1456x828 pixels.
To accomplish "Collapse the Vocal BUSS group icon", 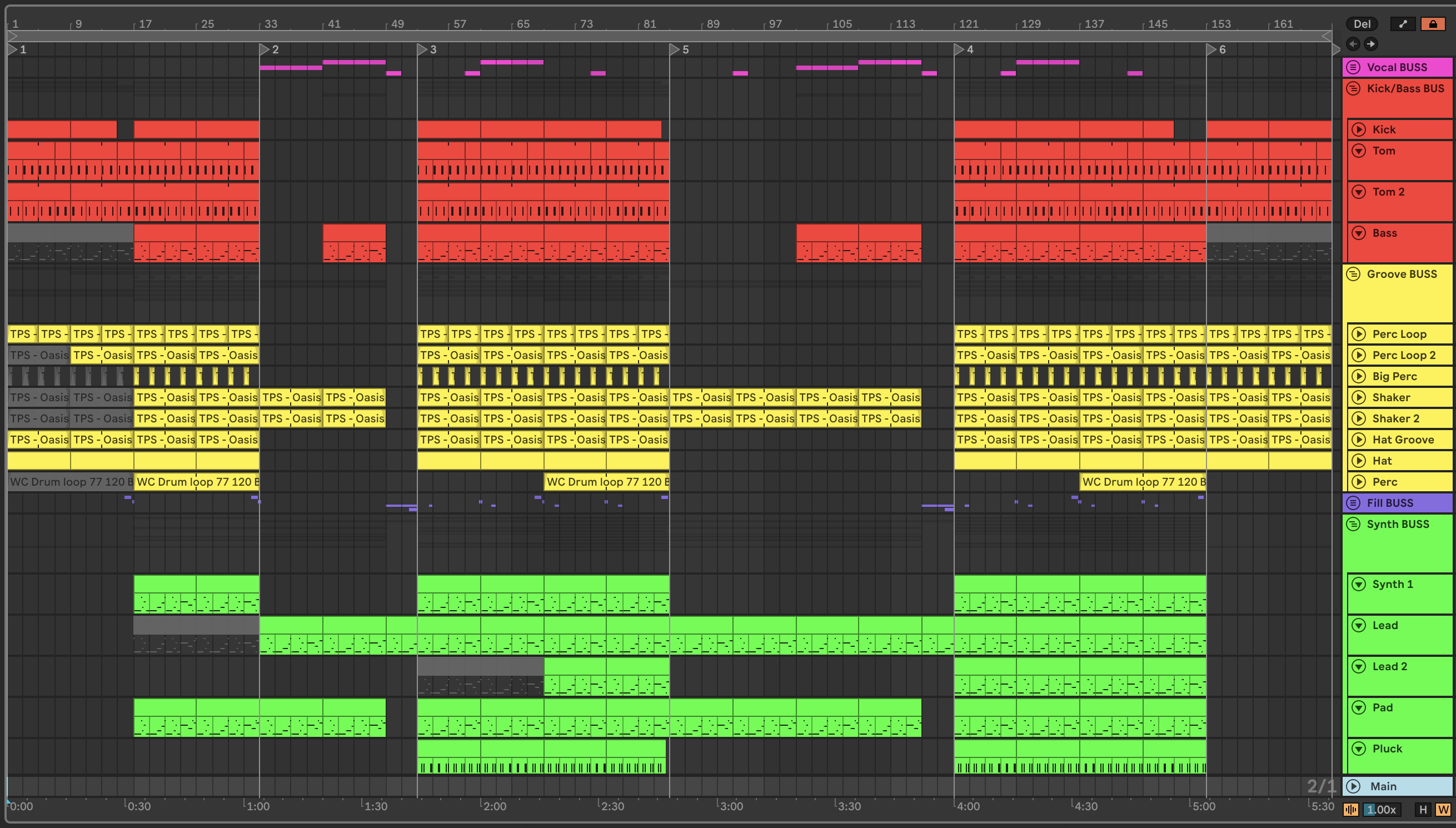I will point(1354,67).
